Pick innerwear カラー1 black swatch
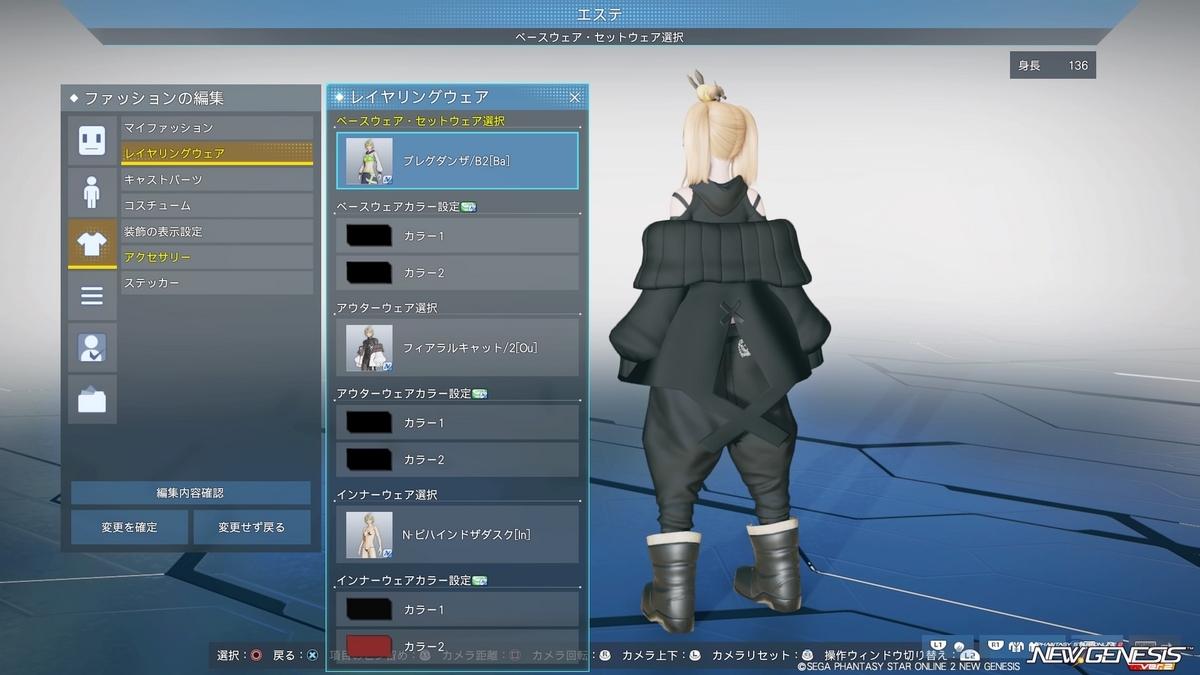Viewport: 1200px width, 675px height. [x=368, y=609]
